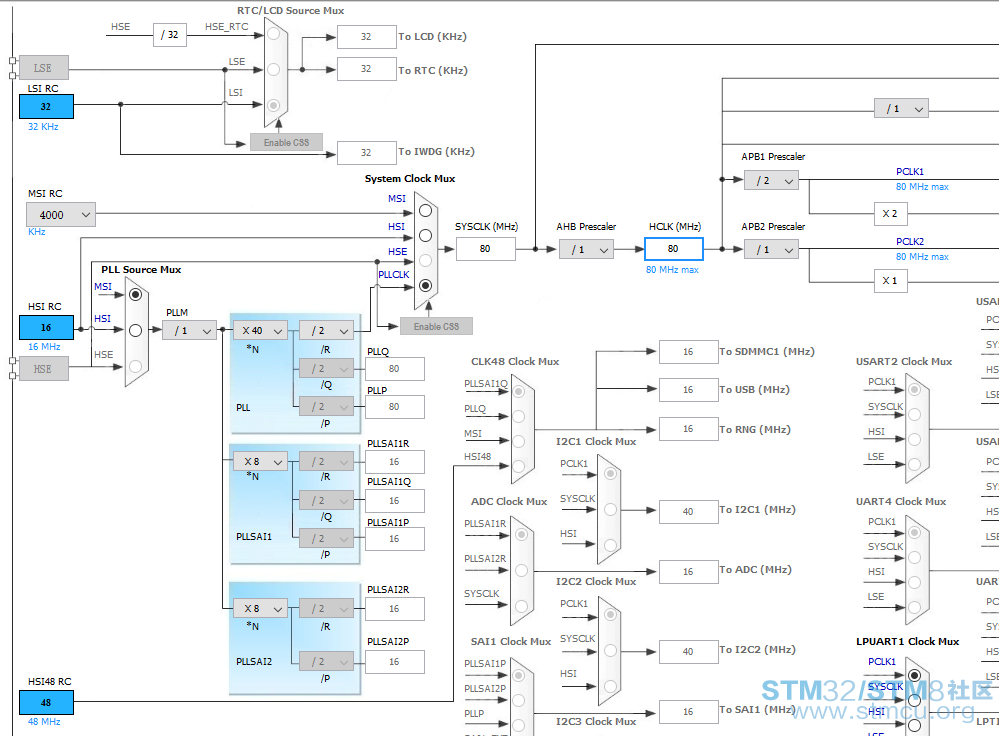Open the PLLSAI2 X 8 multiplier dropdown
This screenshot has height=736, width=999.
tap(261, 609)
